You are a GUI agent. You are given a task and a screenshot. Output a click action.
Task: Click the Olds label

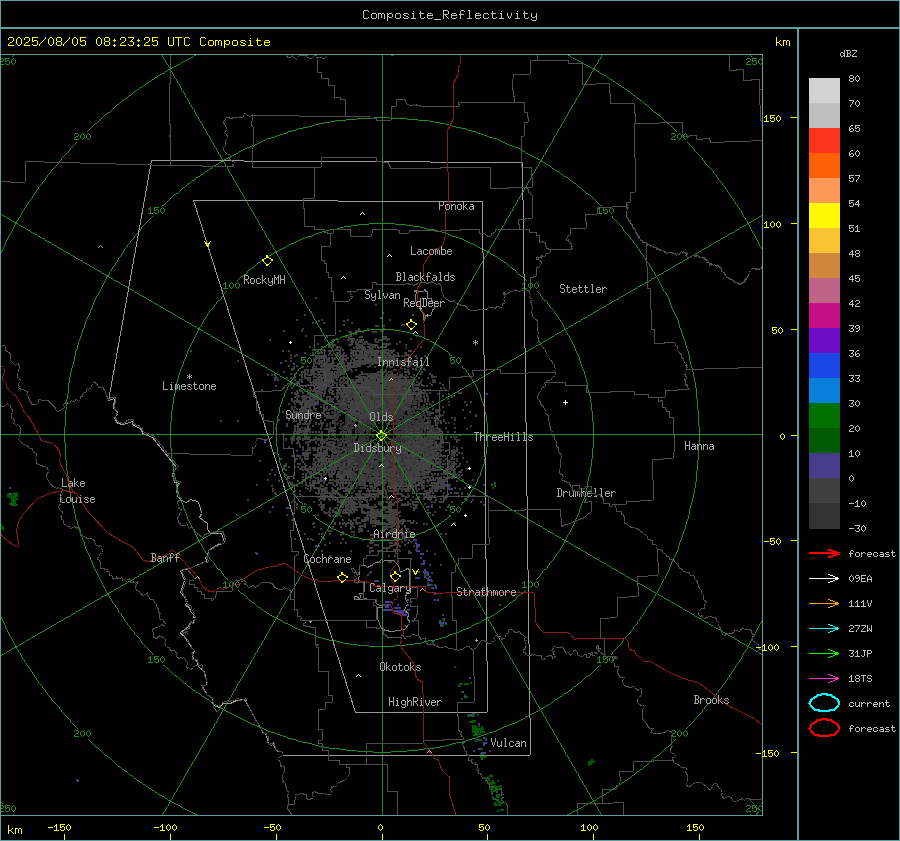click(381, 417)
